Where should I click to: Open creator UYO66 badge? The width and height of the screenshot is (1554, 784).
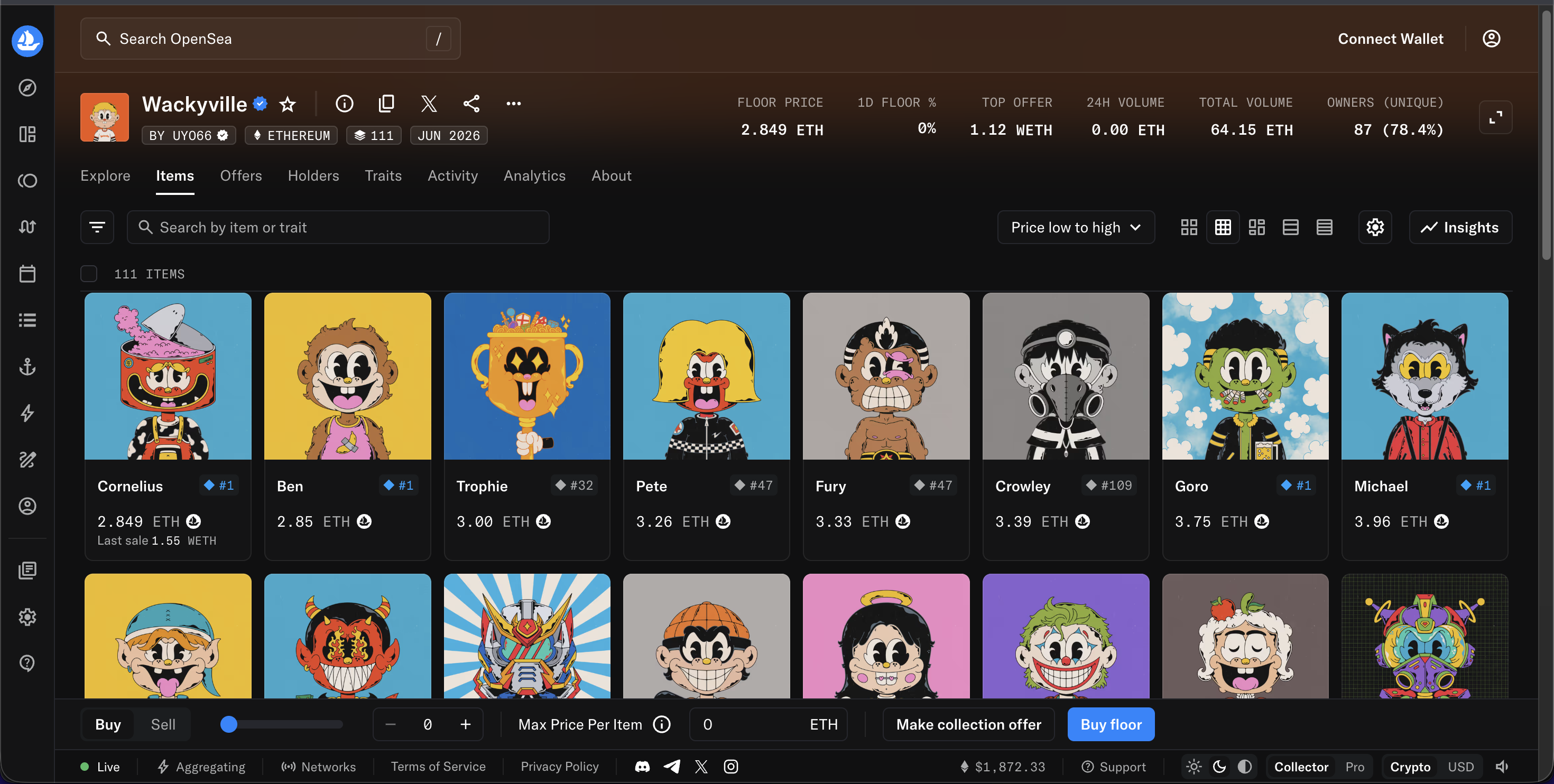tap(189, 135)
